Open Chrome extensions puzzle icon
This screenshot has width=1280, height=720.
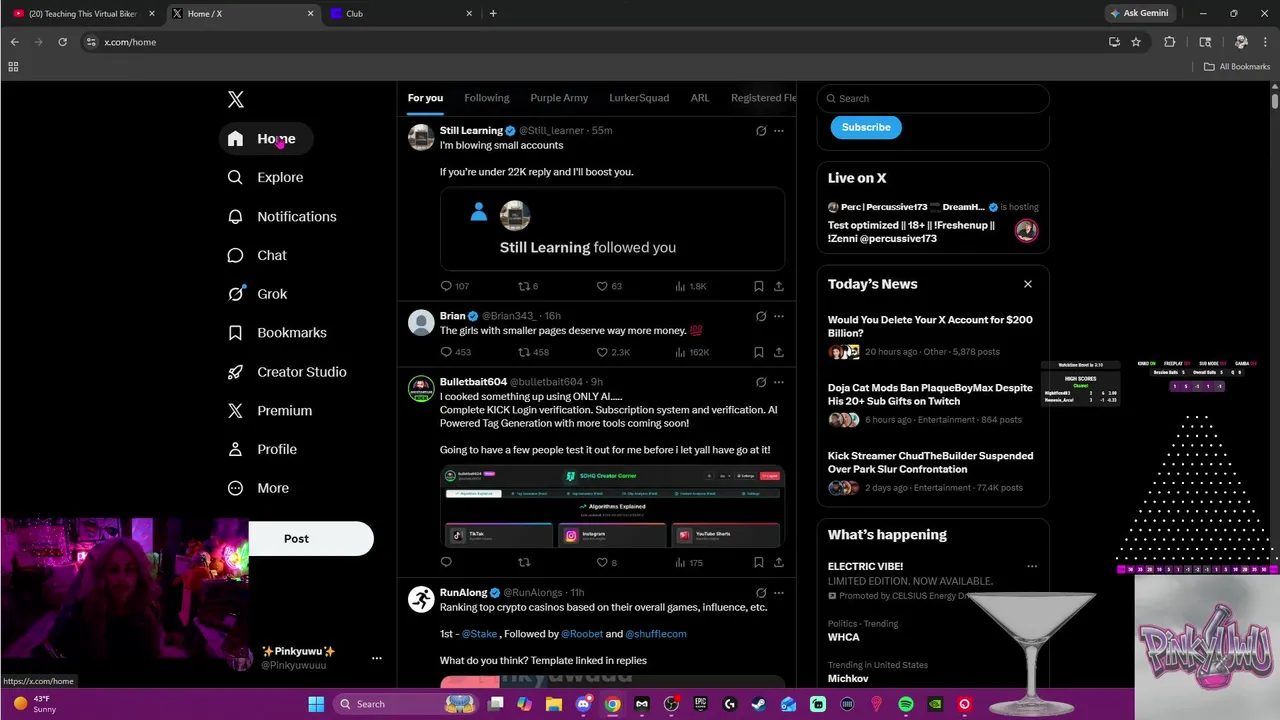point(1170,42)
